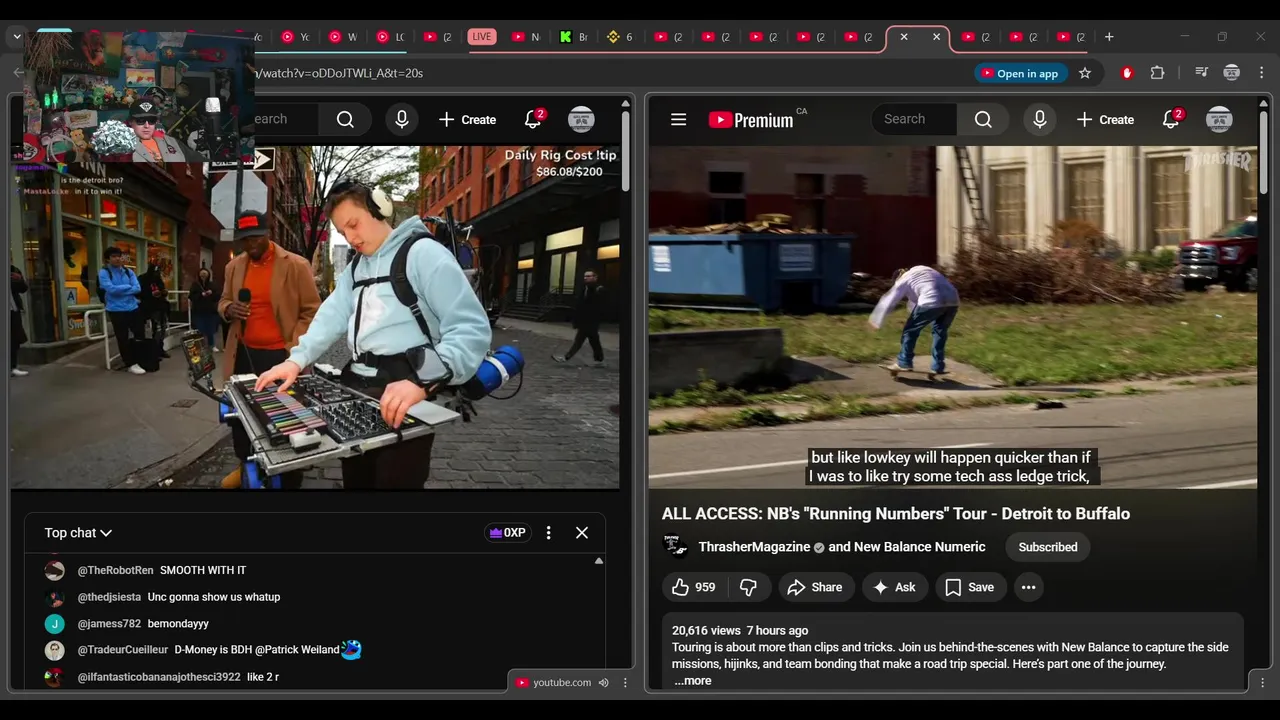Click the chat scroll-up arrow
This screenshot has height=720, width=1280.
coord(599,561)
